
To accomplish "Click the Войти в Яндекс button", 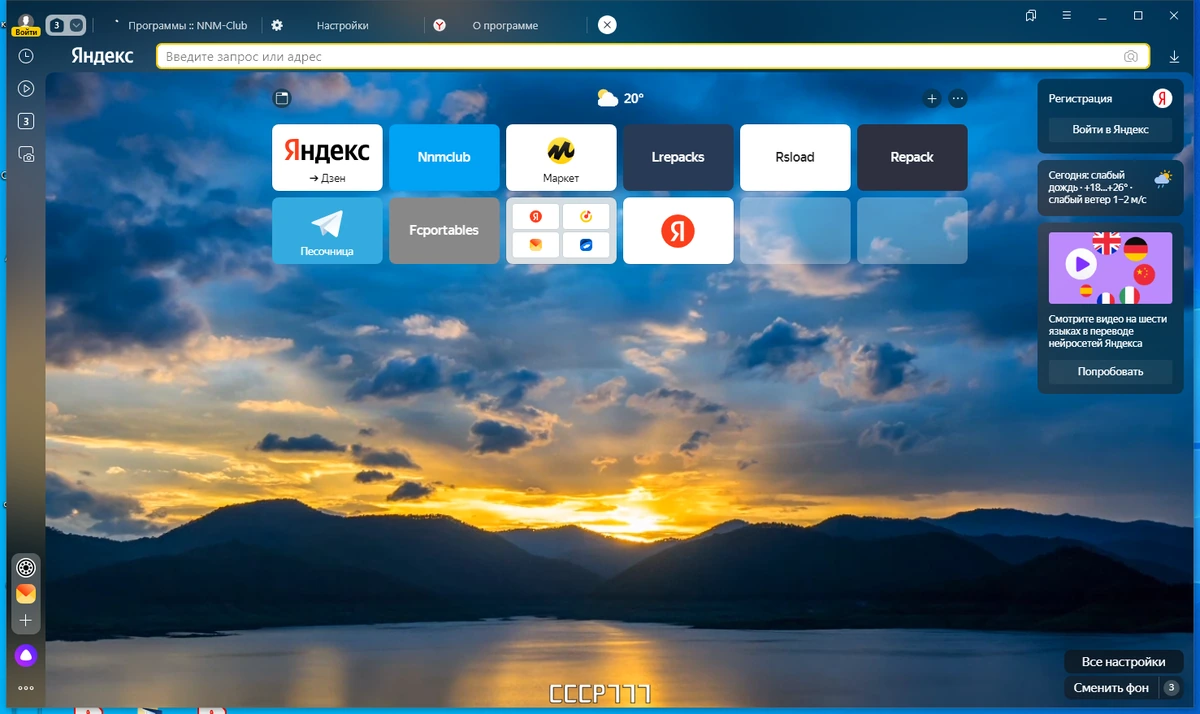I will (x=1110, y=129).
